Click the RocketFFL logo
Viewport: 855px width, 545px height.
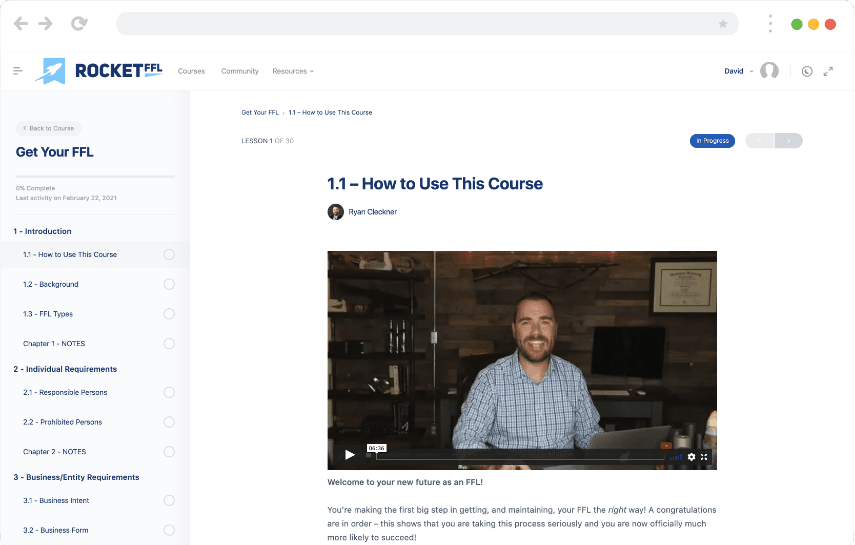pos(99,70)
